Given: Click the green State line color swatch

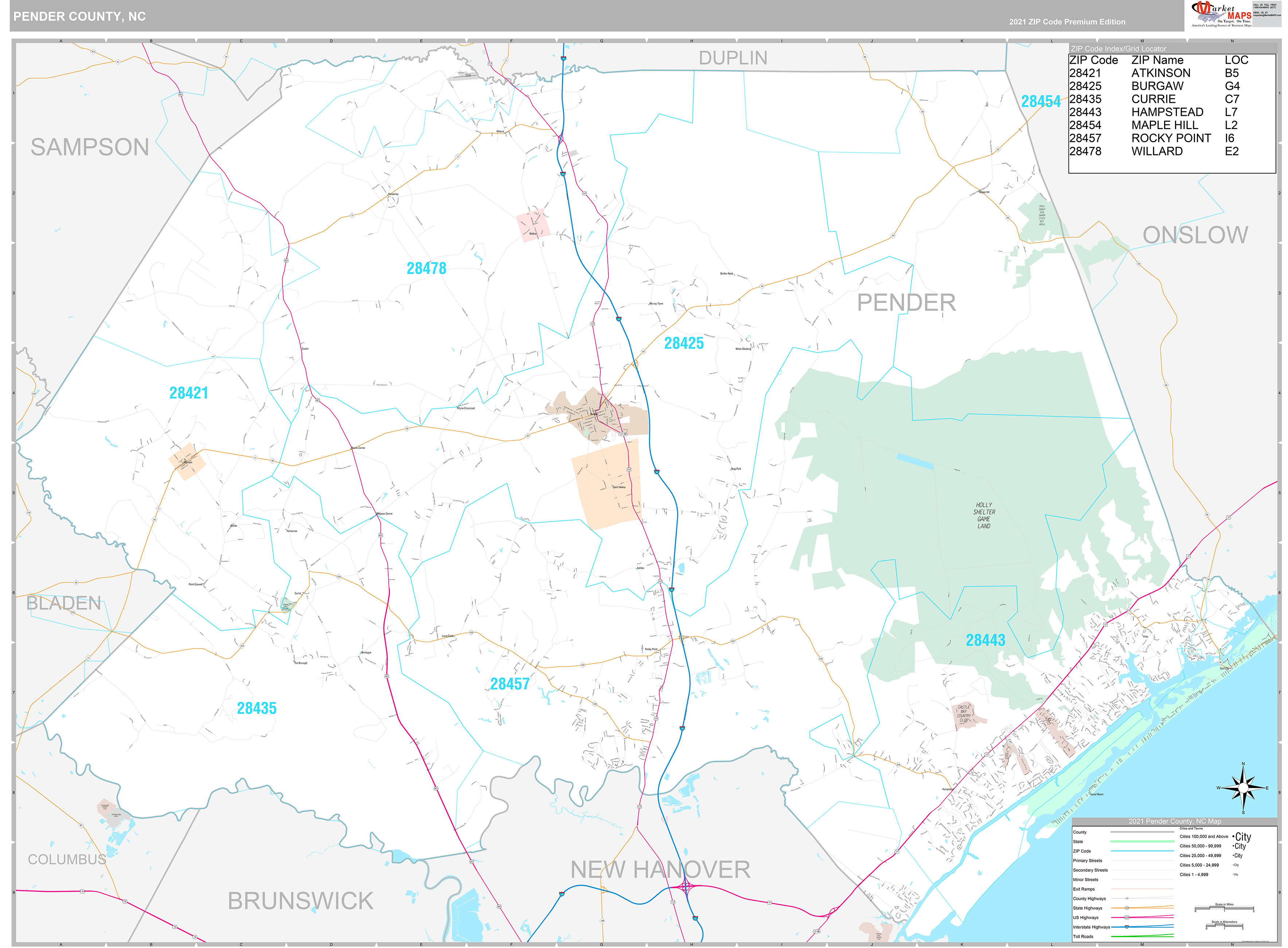Looking at the screenshot, I should tap(1143, 841).
